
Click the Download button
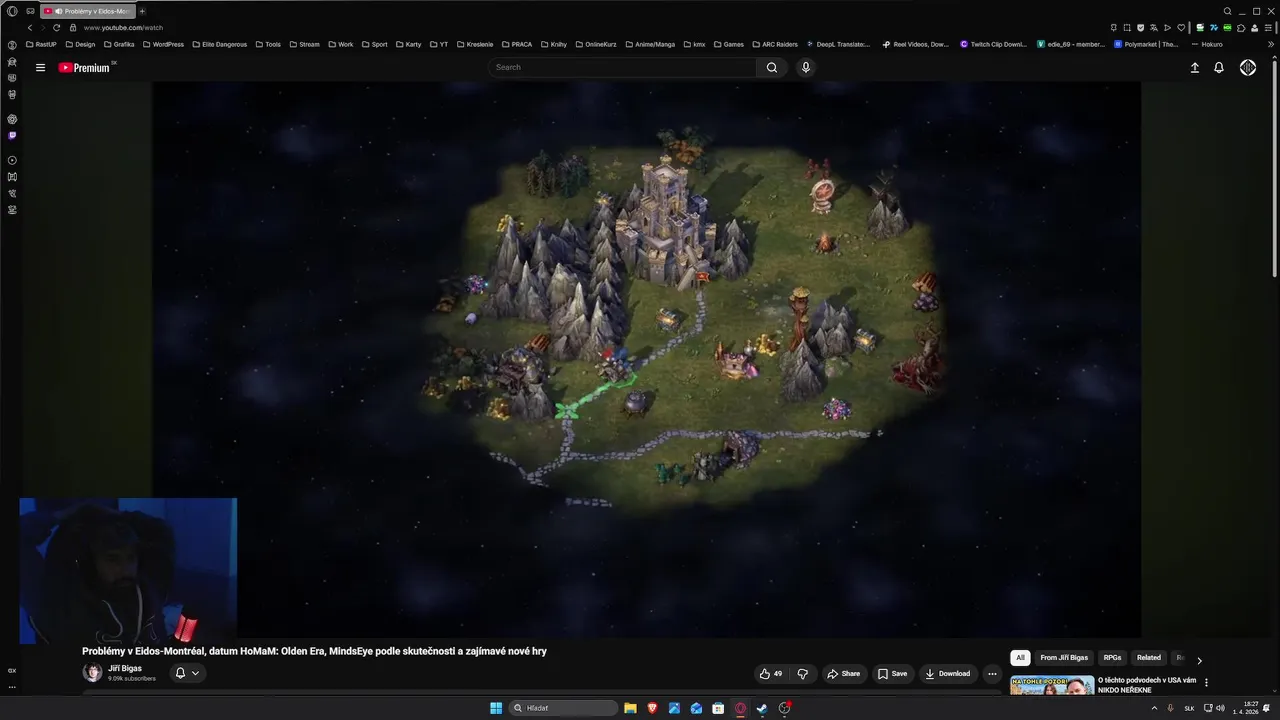click(x=947, y=674)
